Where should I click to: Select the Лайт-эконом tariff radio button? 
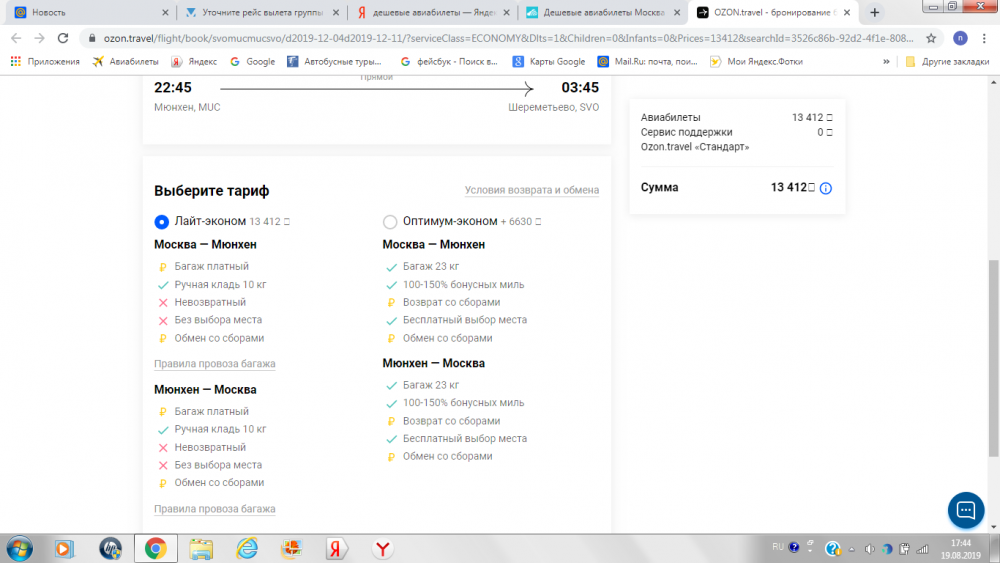(161, 221)
